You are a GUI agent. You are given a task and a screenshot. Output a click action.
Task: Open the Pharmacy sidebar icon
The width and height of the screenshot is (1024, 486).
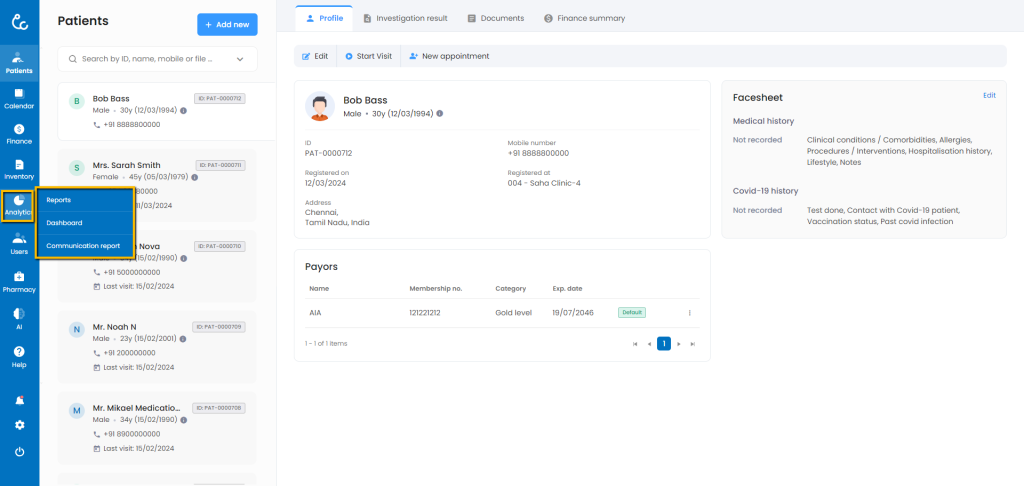(19, 281)
